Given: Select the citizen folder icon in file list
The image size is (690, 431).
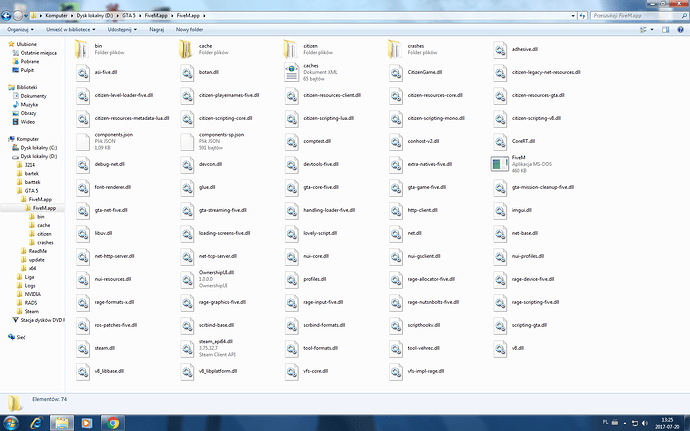Looking at the screenshot, I should coord(291,49).
